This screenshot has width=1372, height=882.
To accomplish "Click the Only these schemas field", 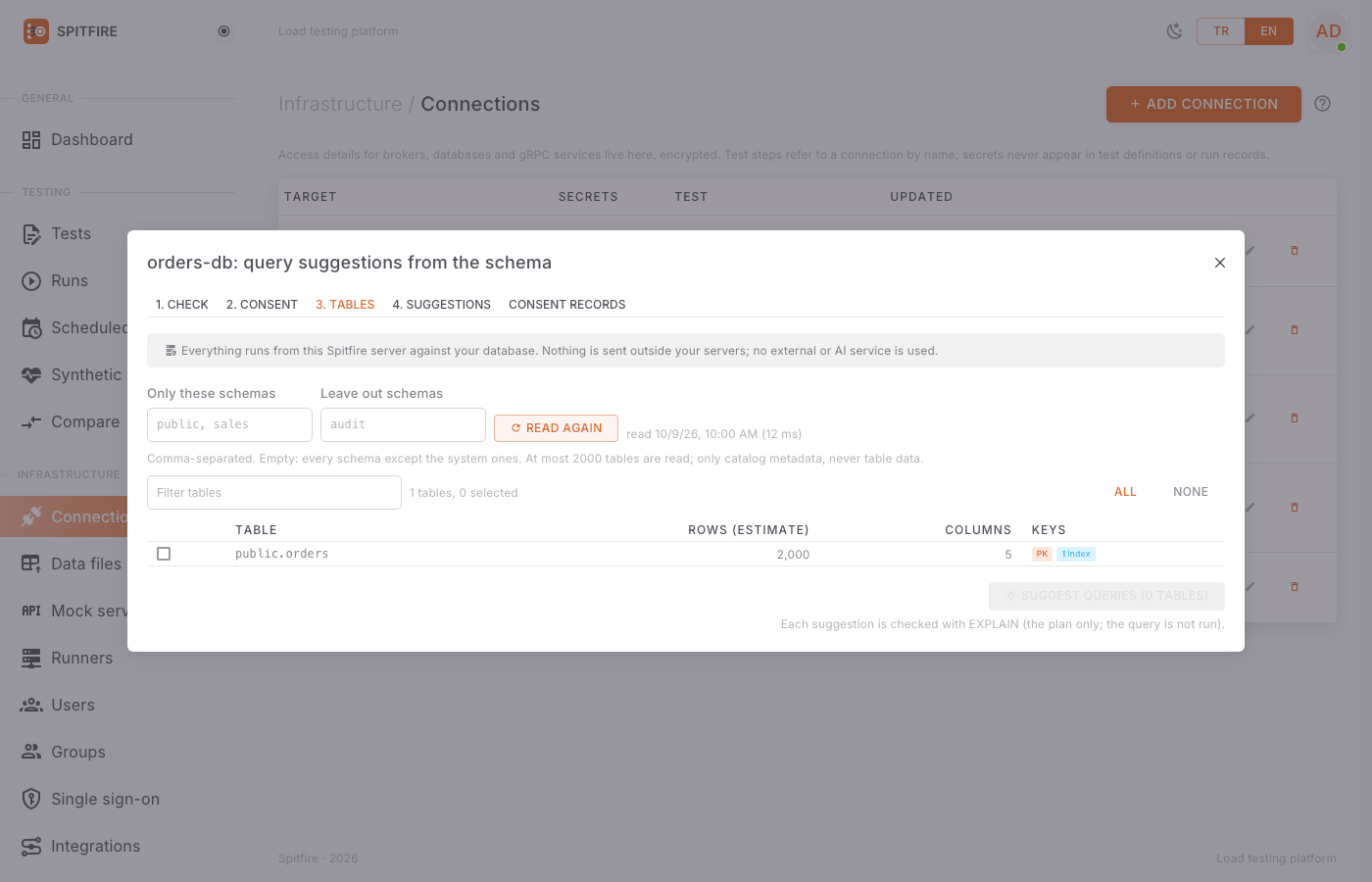I will point(229,424).
